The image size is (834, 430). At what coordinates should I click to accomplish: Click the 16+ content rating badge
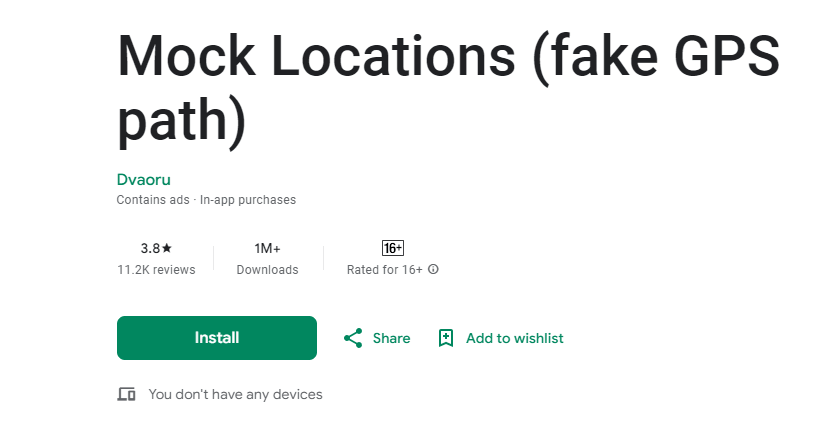[392, 248]
